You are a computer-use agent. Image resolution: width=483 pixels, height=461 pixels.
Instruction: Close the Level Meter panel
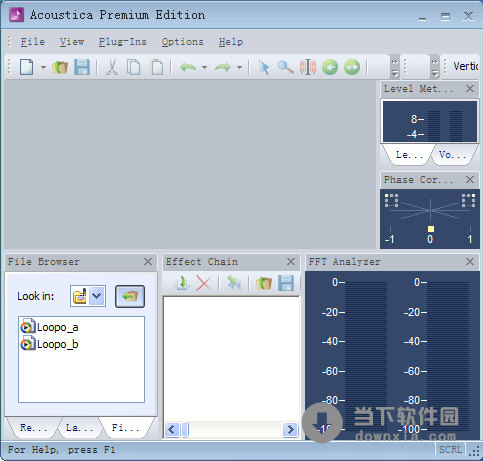[x=470, y=89]
